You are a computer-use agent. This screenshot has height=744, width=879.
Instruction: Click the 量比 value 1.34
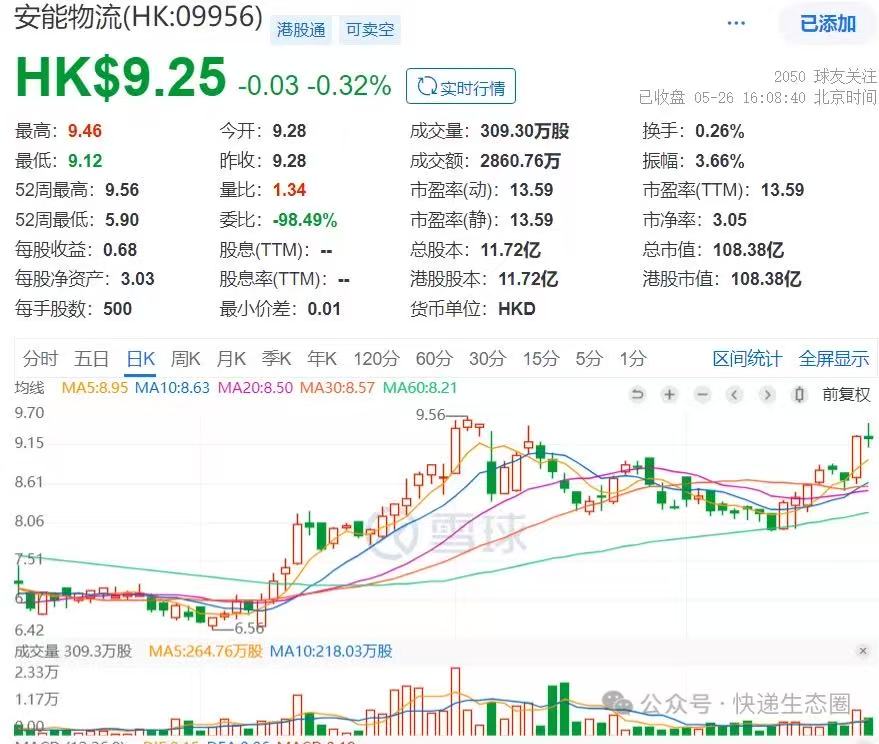[x=289, y=190]
